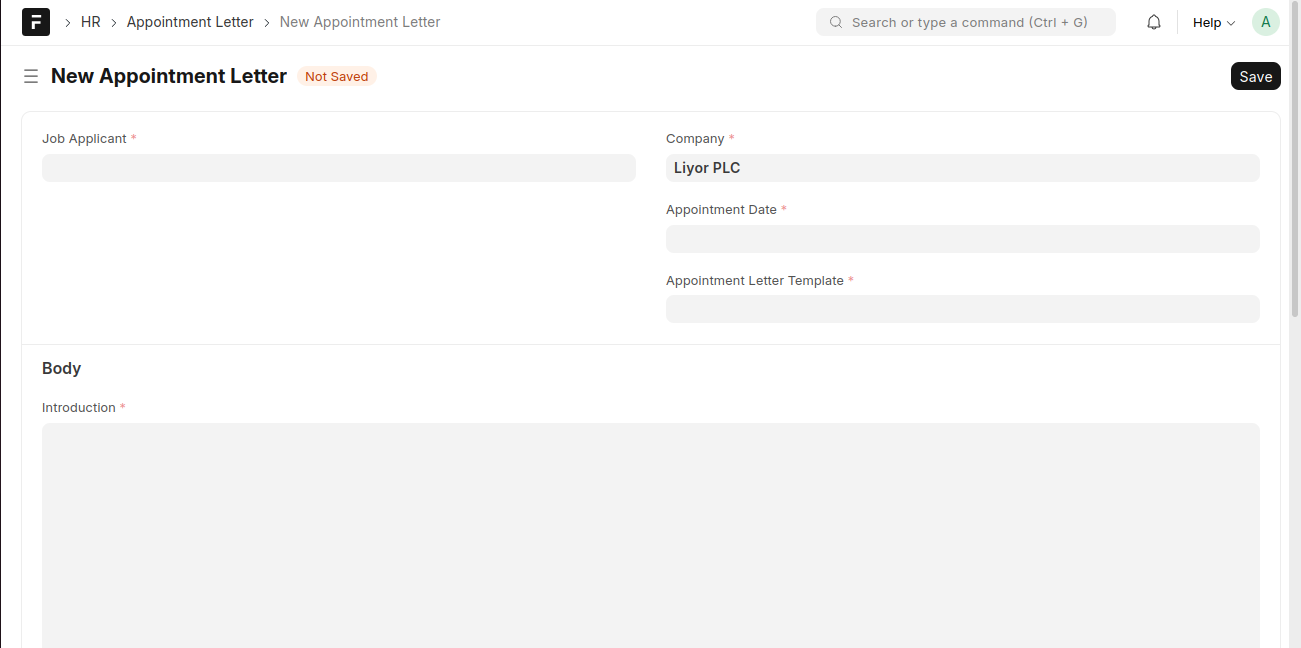Go to the HR breadcrumb
The width and height of the screenshot is (1301, 648).
pyautogui.click(x=90, y=22)
